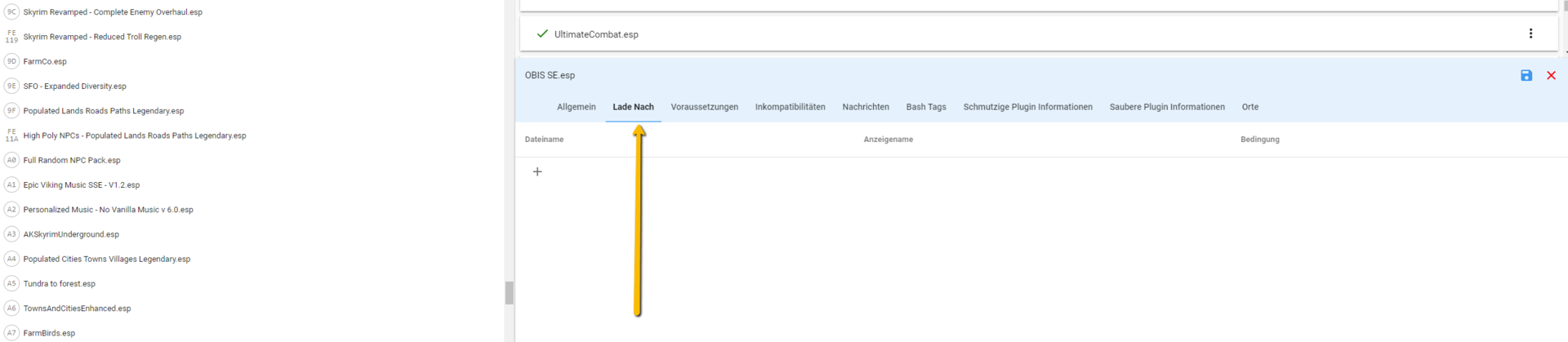
Task: Click the FE 119 load index badge
Action: (x=11, y=37)
